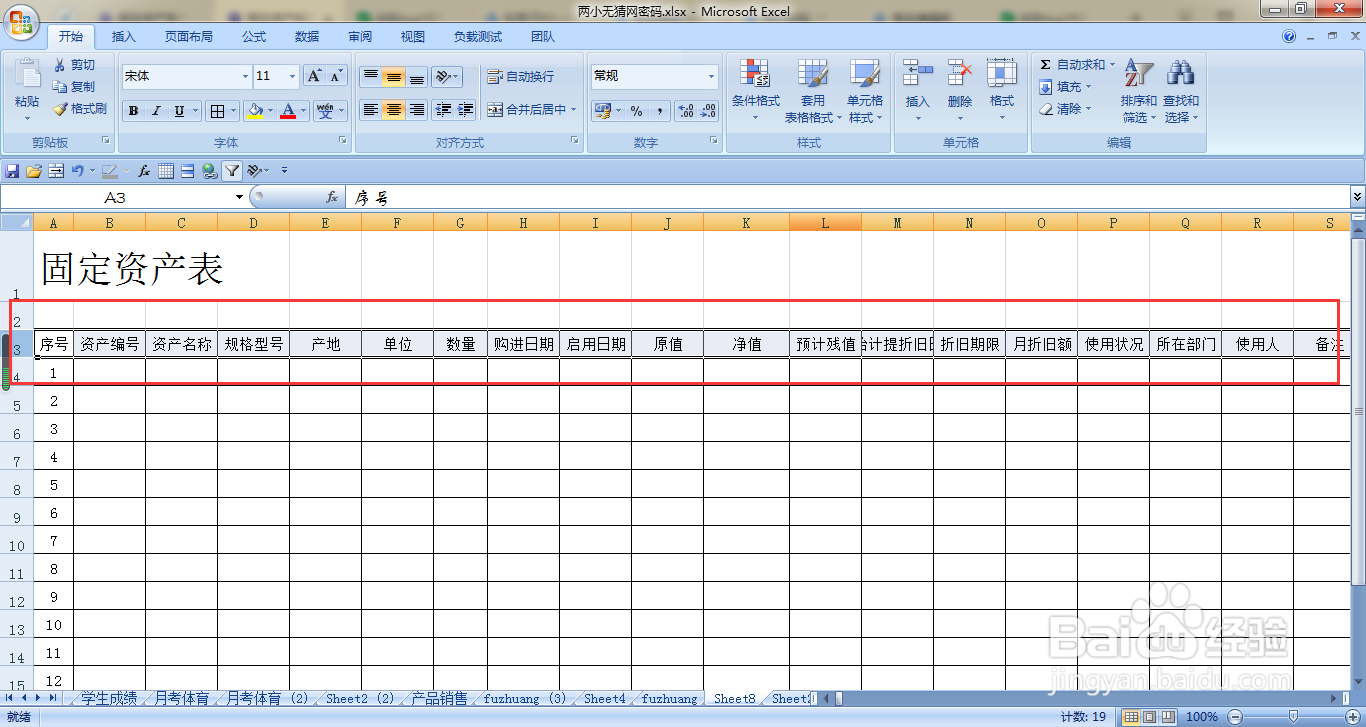
Task: Toggle middle vertical alignment
Action: coord(394,77)
